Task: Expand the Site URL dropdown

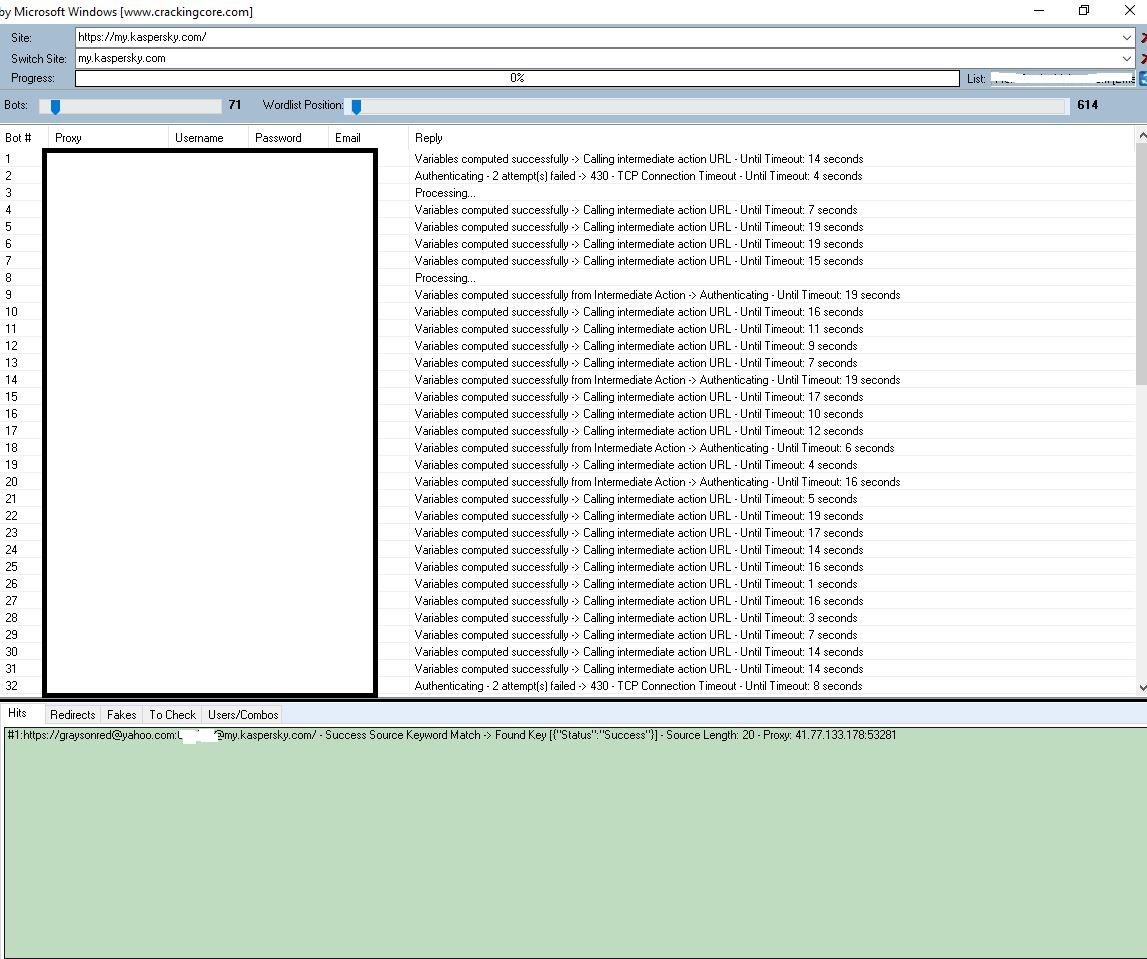Action: coord(1127,38)
